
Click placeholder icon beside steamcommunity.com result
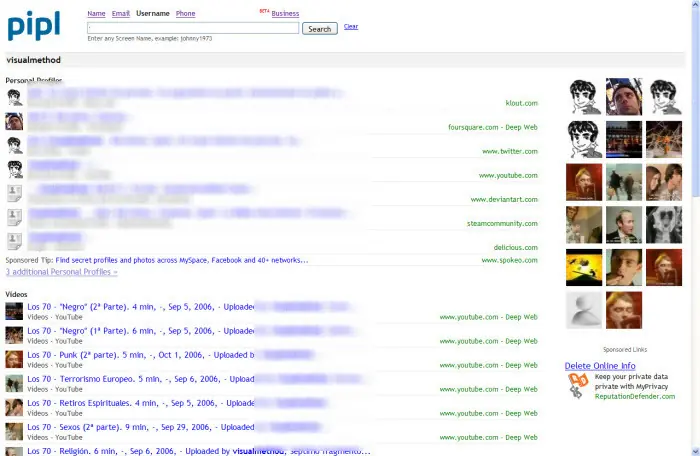[x=14, y=218]
